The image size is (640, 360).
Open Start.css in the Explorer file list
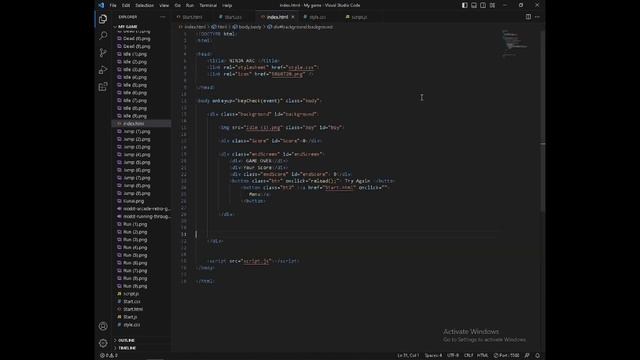click(141, 302)
